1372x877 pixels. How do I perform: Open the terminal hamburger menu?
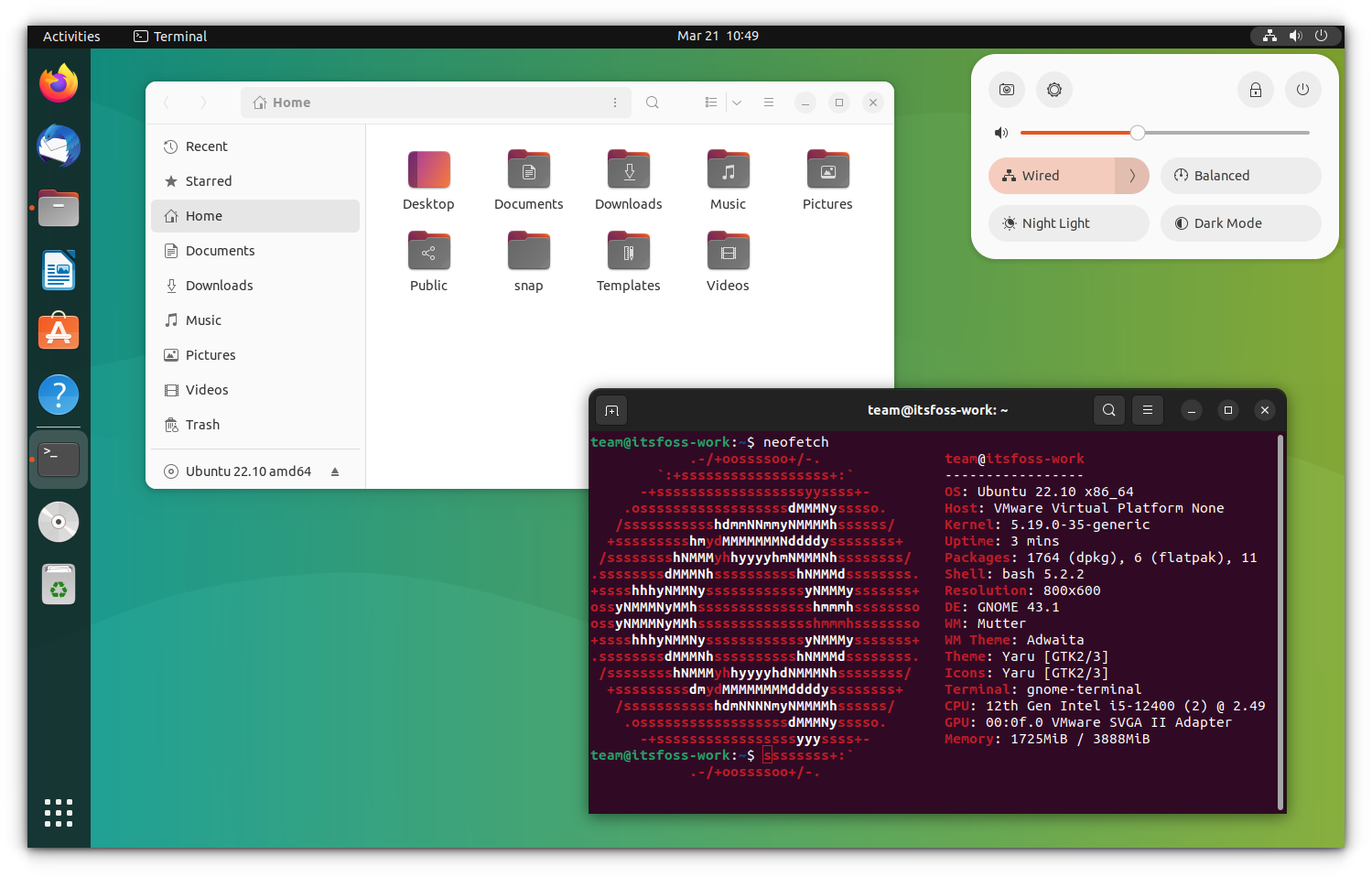(x=1148, y=410)
